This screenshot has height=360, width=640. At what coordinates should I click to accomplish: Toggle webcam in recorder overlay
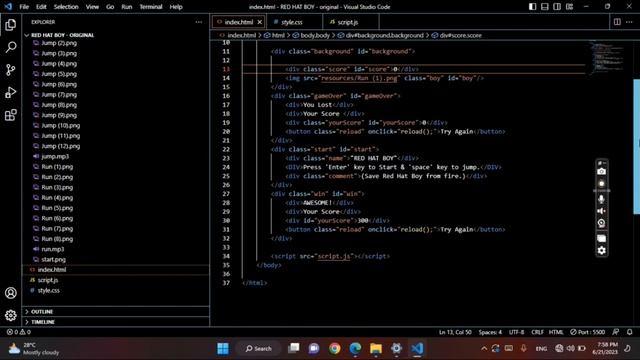pyautogui.click(x=601, y=223)
